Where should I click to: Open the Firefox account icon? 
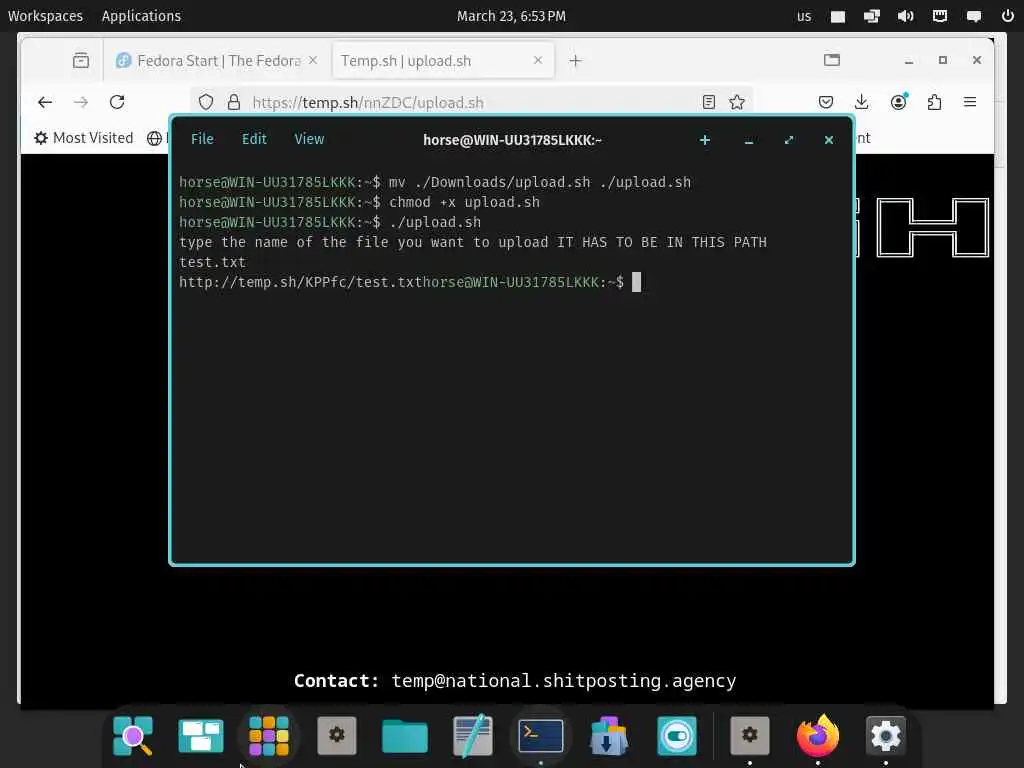pos(899,101)
